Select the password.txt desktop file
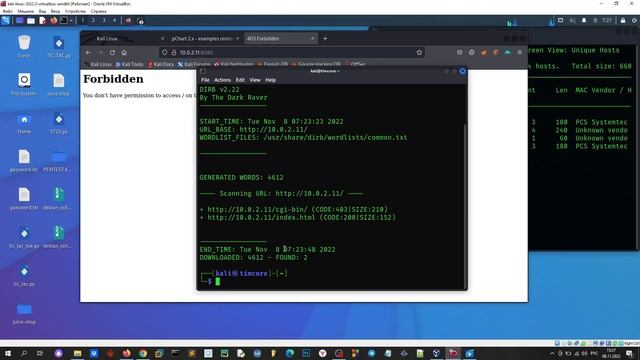The height and width of the screenshot is (360, 640). click(24, 198)
